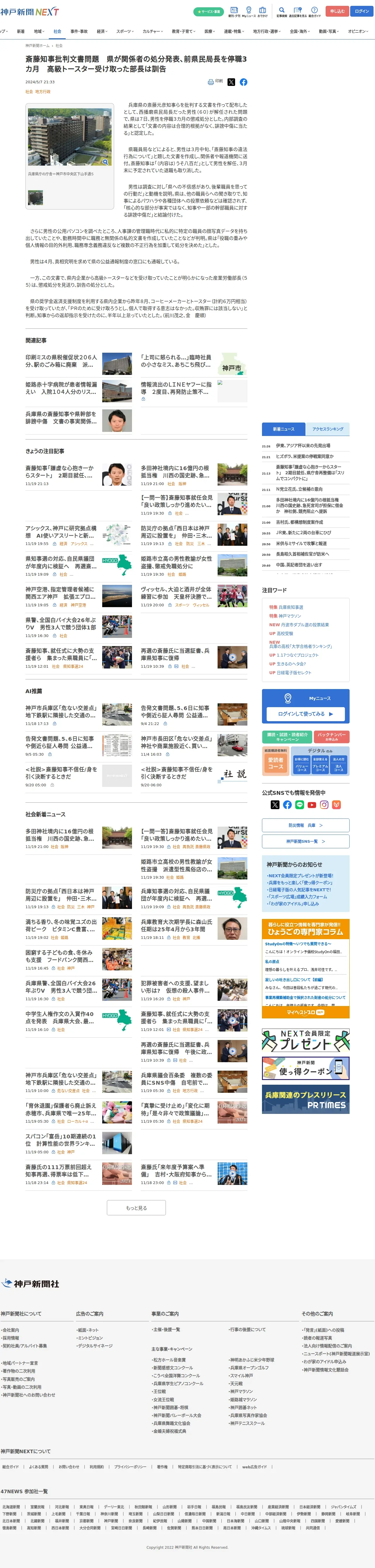
Task: Open the official Instagram icon in sidebar
Action: point(324,805)
